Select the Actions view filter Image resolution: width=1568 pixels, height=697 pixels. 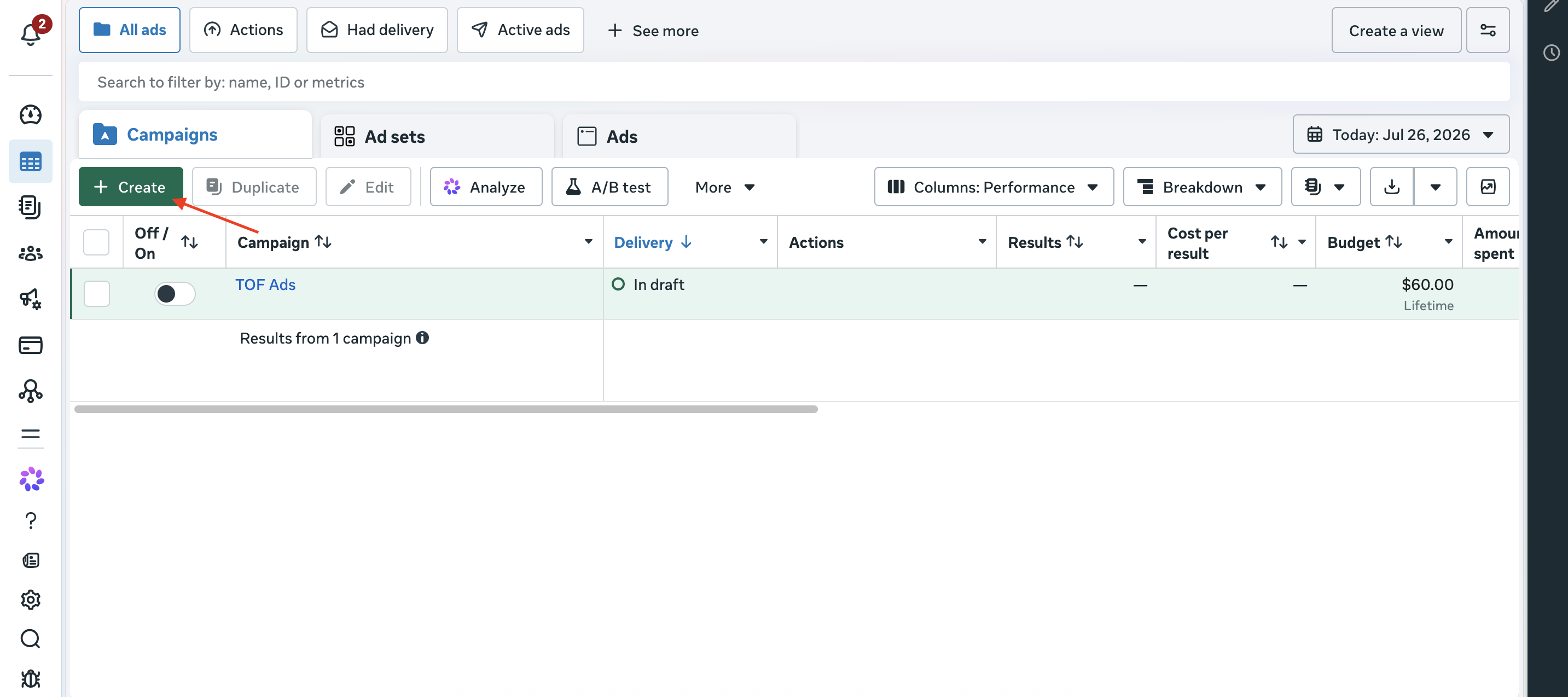click(243, 31)
